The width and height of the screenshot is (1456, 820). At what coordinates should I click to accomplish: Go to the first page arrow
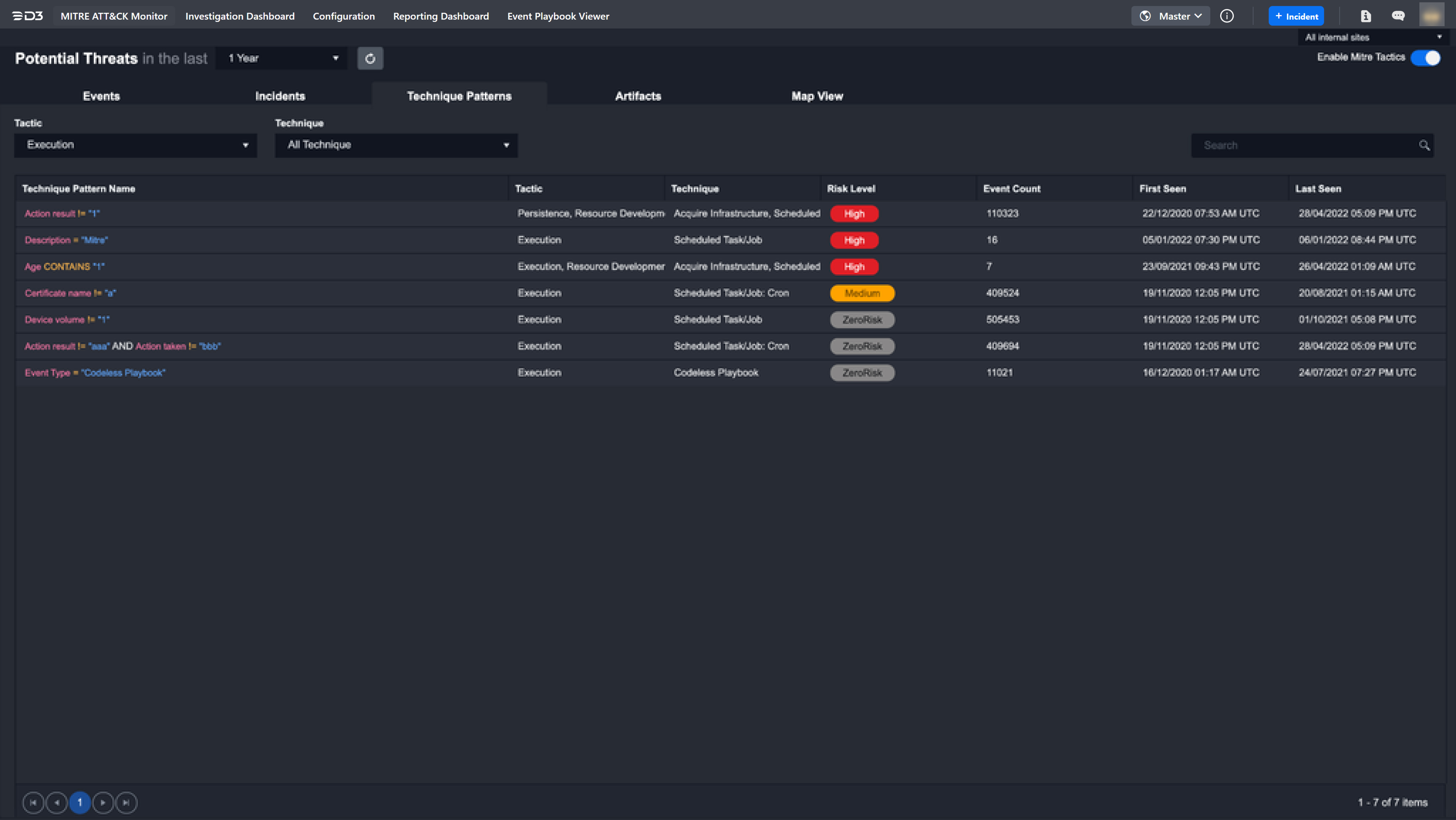[x=33, y=802]
